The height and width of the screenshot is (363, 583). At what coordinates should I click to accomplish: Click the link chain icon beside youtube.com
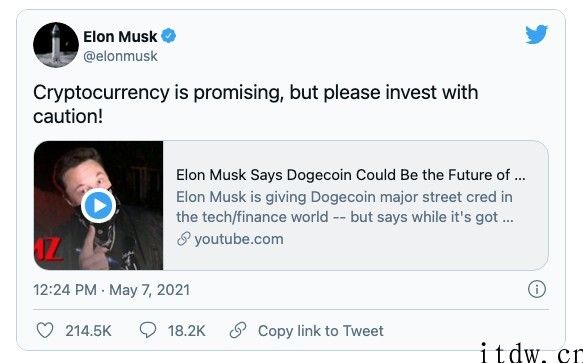click(184, 239)
